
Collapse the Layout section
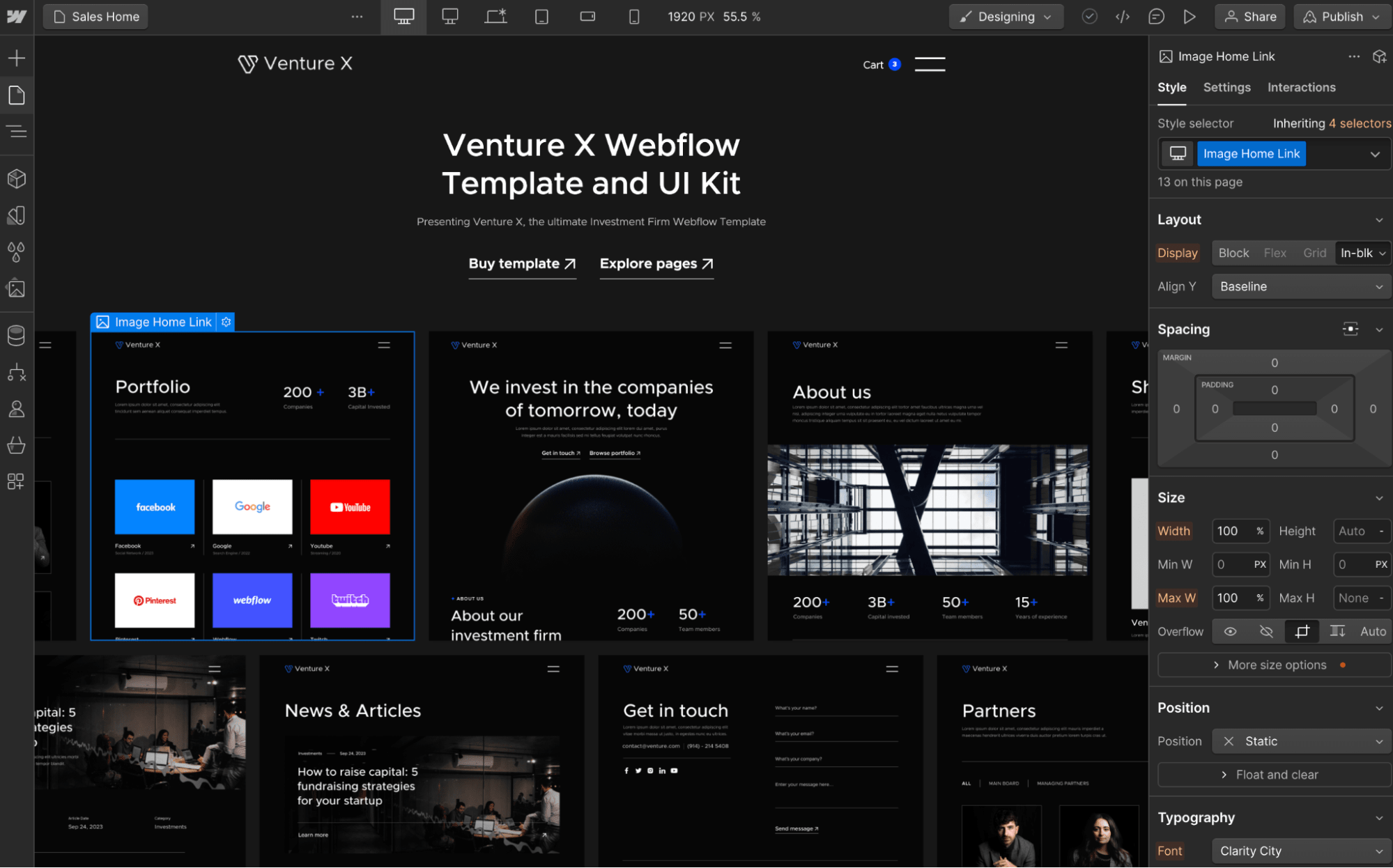pyautogui.click(x=1378, y=220)
